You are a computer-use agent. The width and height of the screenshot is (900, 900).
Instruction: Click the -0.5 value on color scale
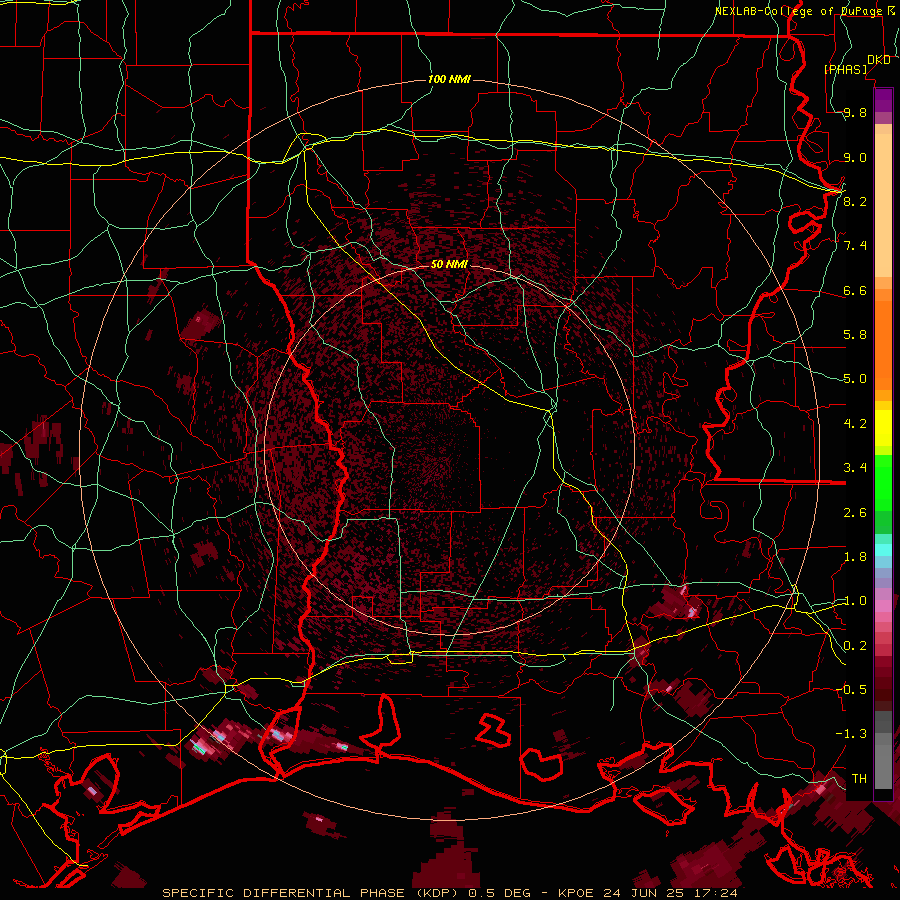click(x=851, y=690)
